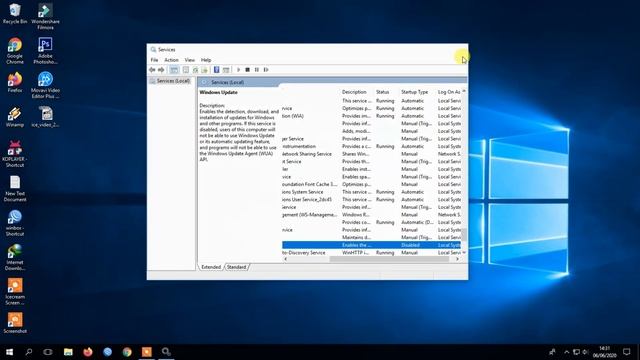Open Adobe Photoshop desktop shortcut

pos(45,51)
